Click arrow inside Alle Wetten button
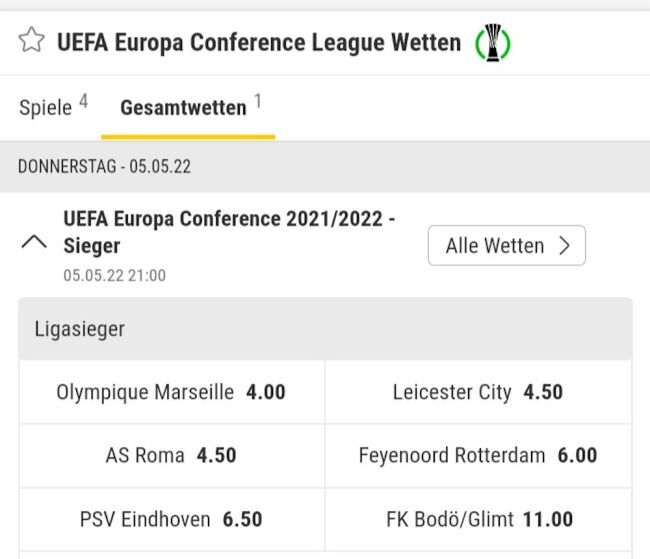 point(565,246)
